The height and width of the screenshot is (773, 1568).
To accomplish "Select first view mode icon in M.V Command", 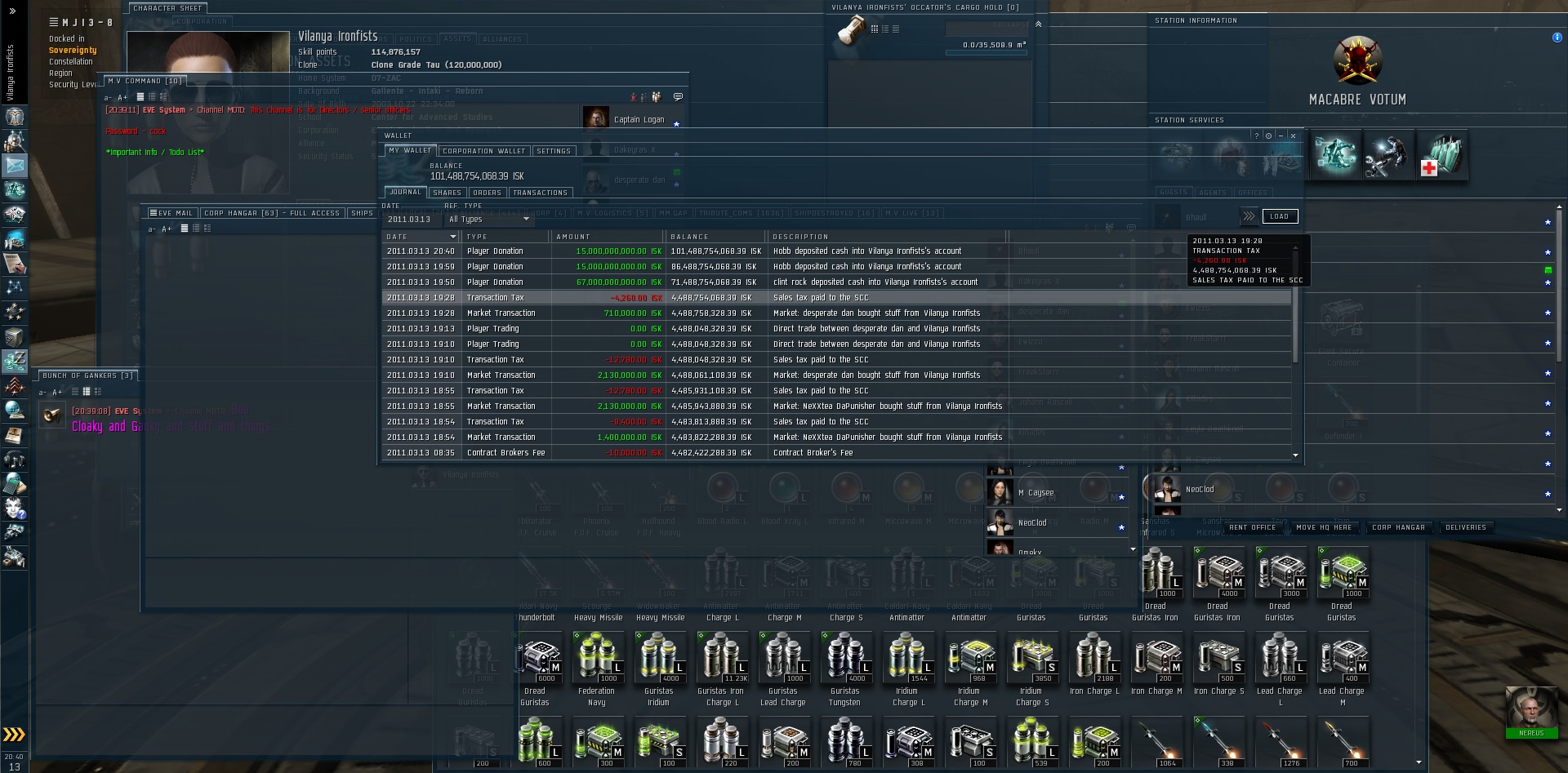I will [140, 97].
